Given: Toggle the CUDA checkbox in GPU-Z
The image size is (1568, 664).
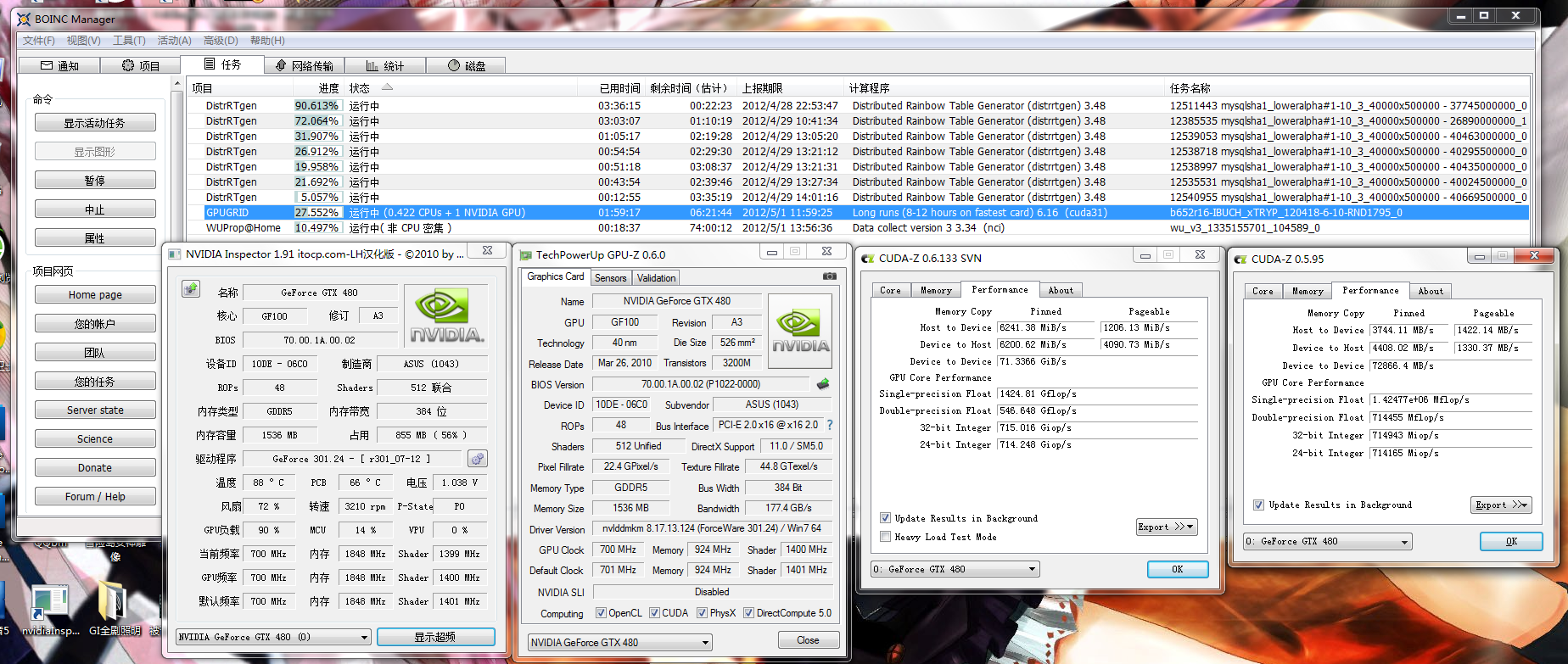Looking at the screenshot, I should click(654, 613).
